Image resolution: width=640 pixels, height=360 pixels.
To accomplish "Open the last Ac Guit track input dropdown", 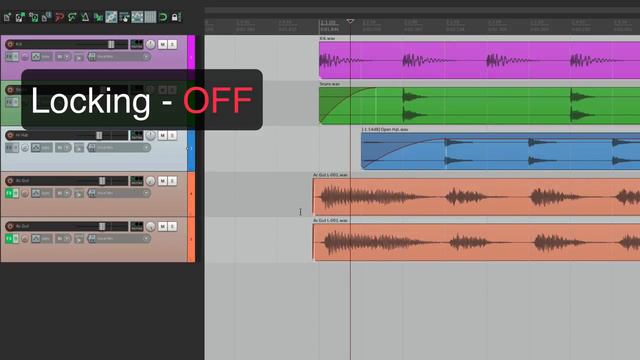I will (119, 238).
